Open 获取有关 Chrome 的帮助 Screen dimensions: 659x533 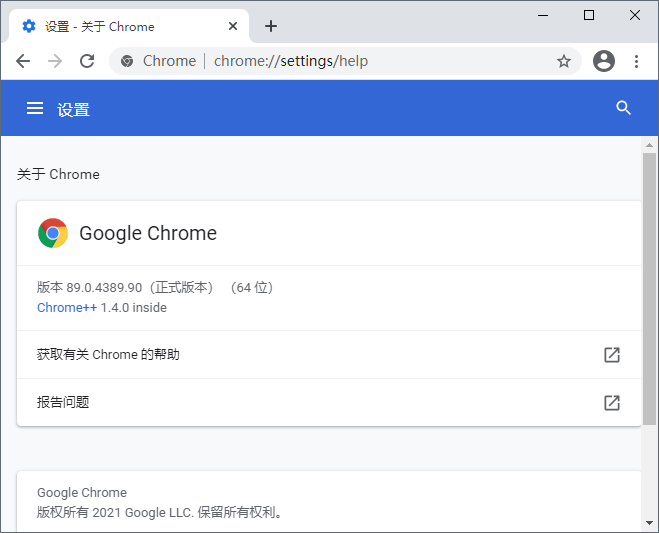point(329,355)
